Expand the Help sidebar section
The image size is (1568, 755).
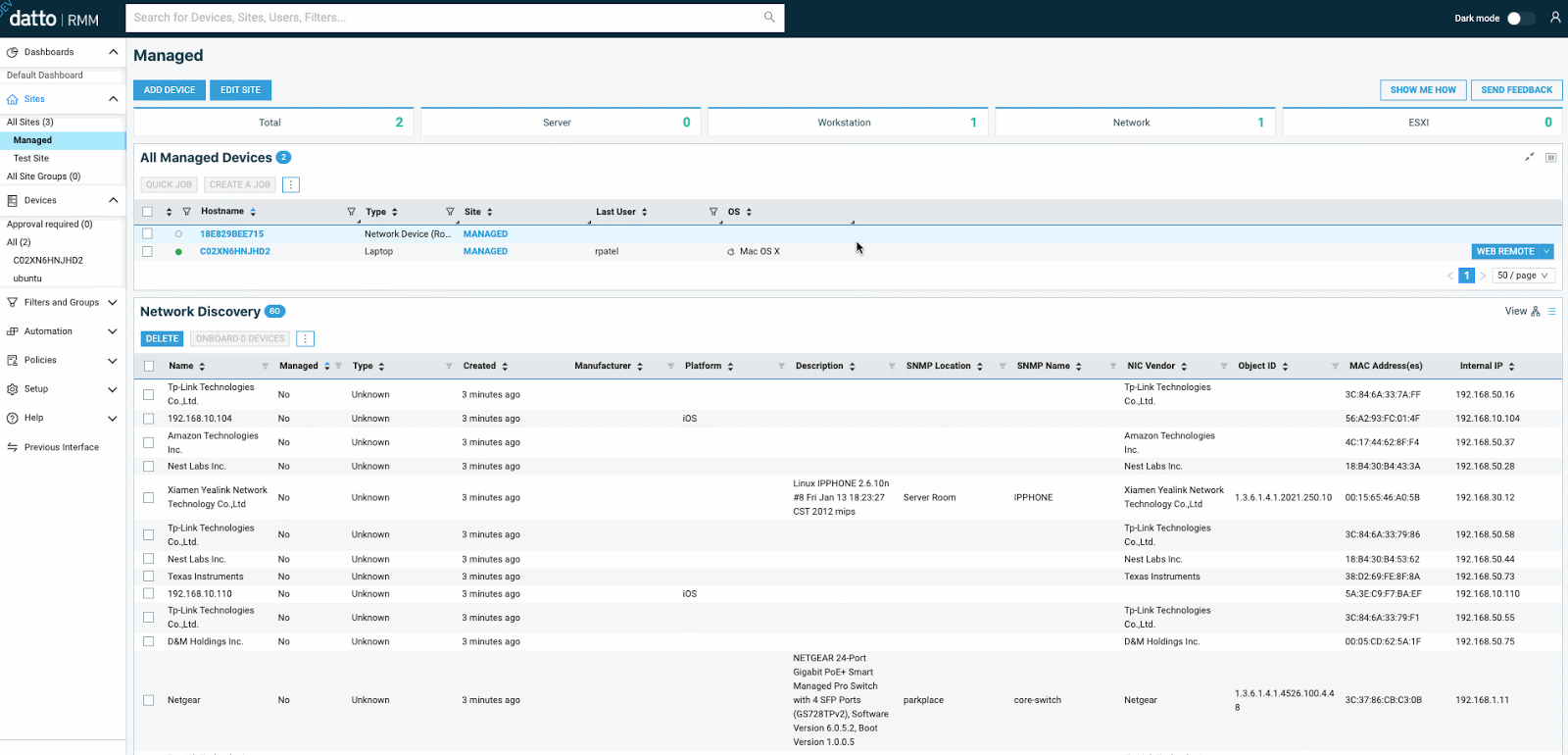coord(113,418)
